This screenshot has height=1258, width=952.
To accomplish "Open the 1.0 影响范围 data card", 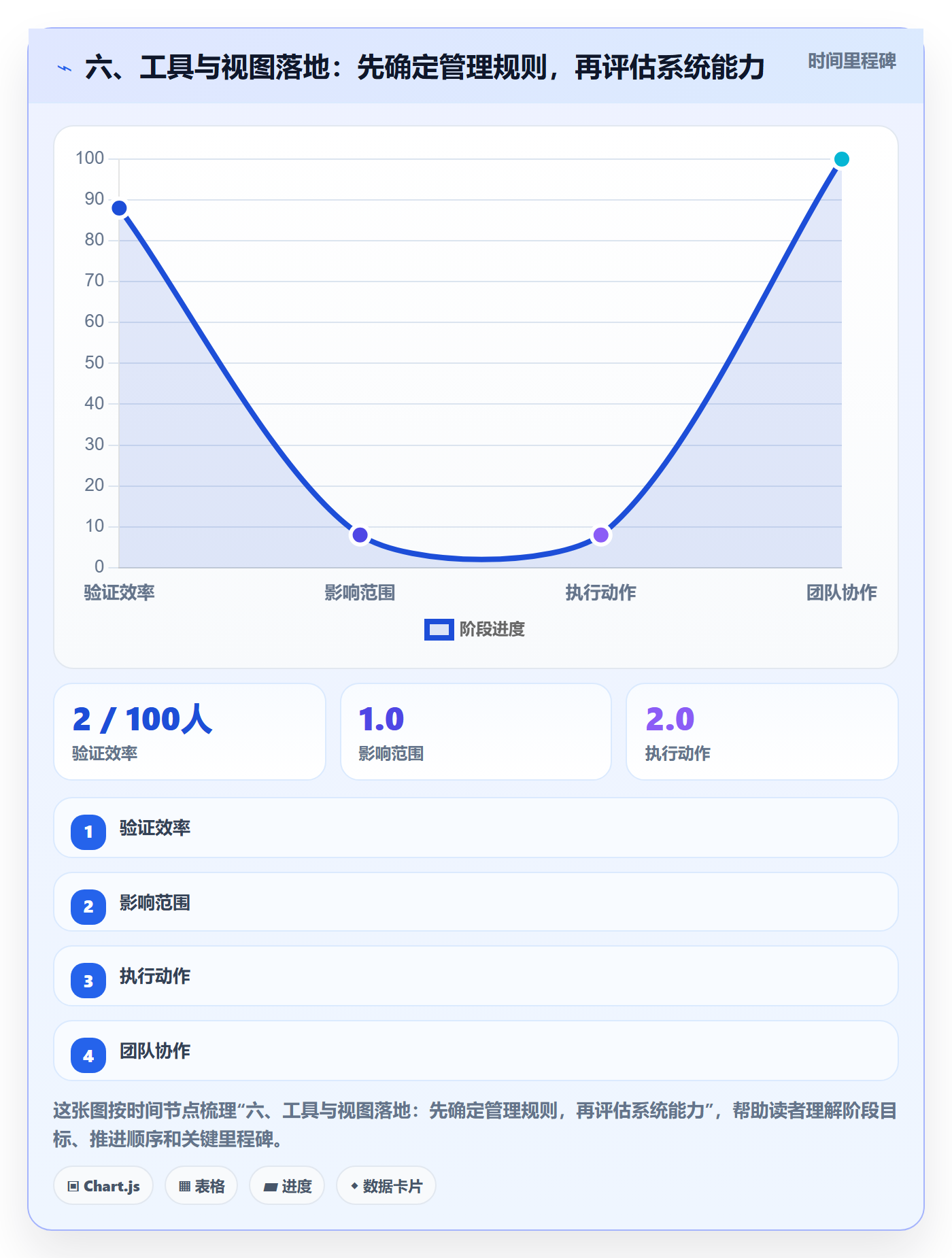I will tap(476, 732).
